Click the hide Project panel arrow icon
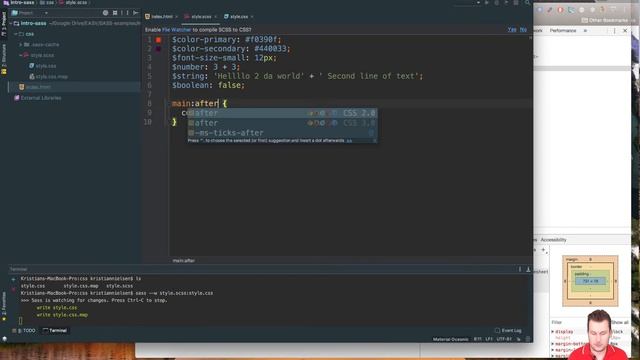This screenshot has width=640, height=360. point(136,13)
